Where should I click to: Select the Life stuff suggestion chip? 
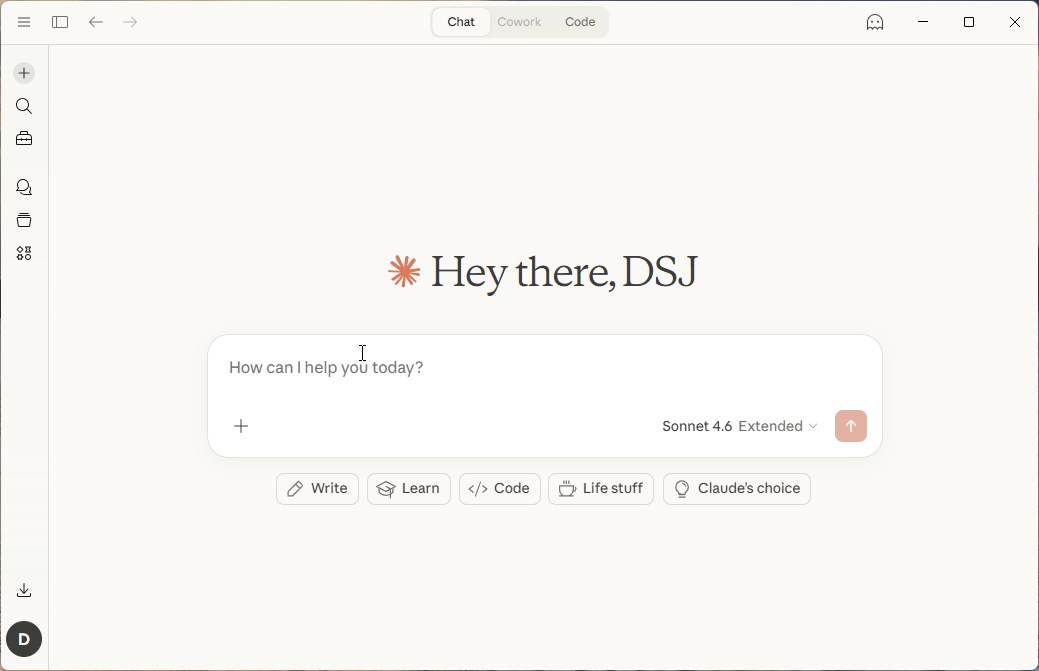tap(601, 489)
